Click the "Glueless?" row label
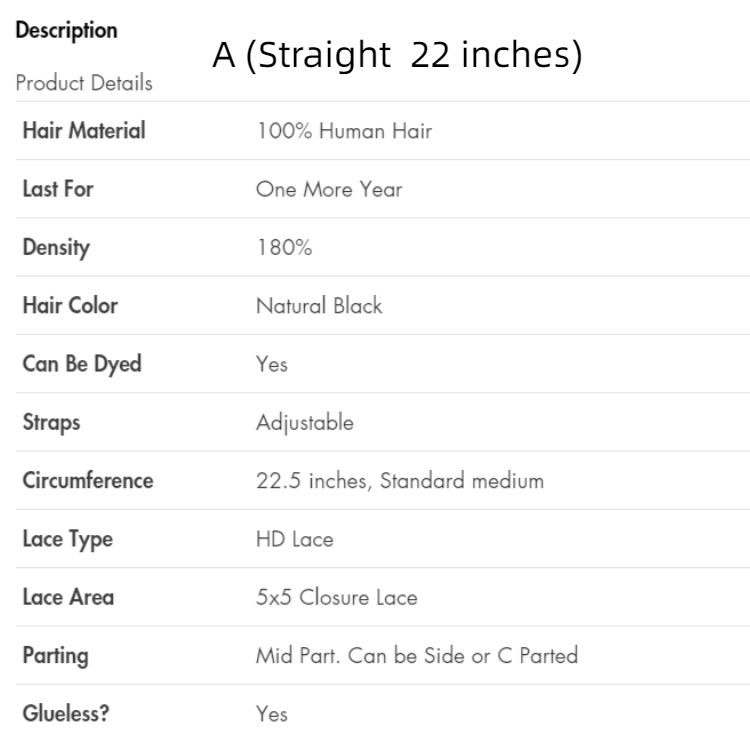This screenshot has width=750, height=750. click(64, 714)
